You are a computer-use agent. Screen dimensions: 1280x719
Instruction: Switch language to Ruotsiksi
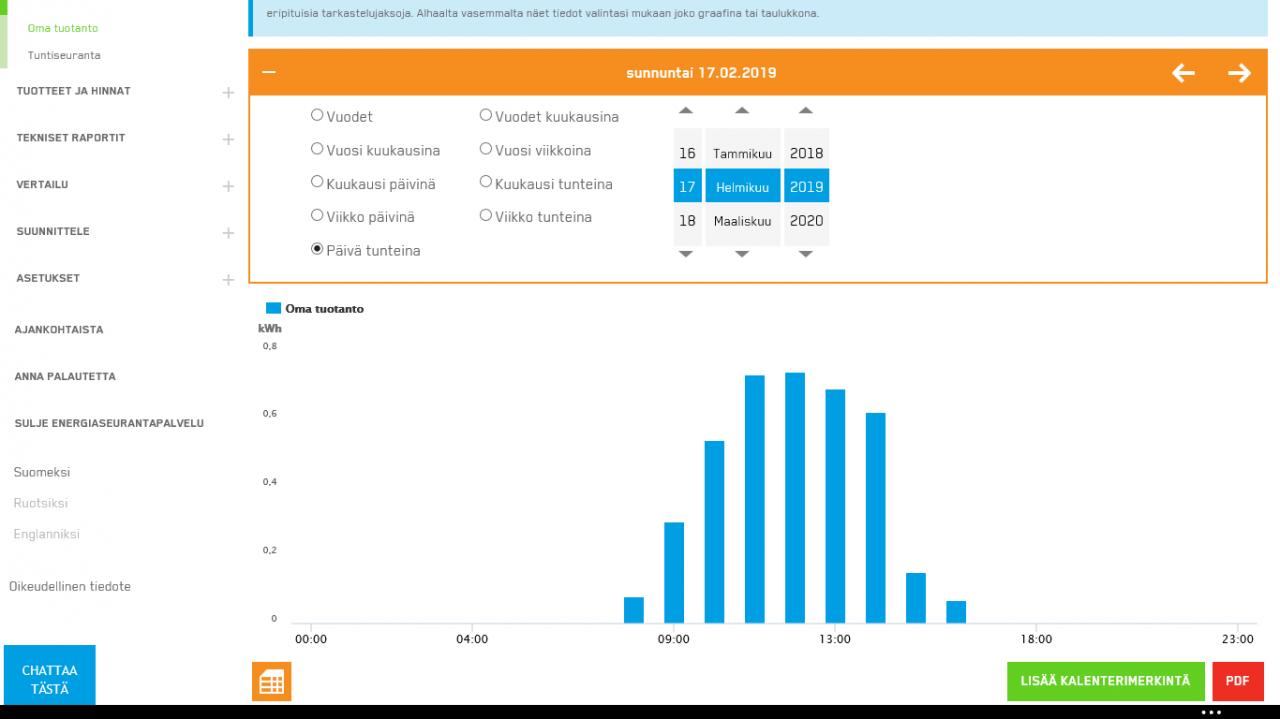[41, 503]
